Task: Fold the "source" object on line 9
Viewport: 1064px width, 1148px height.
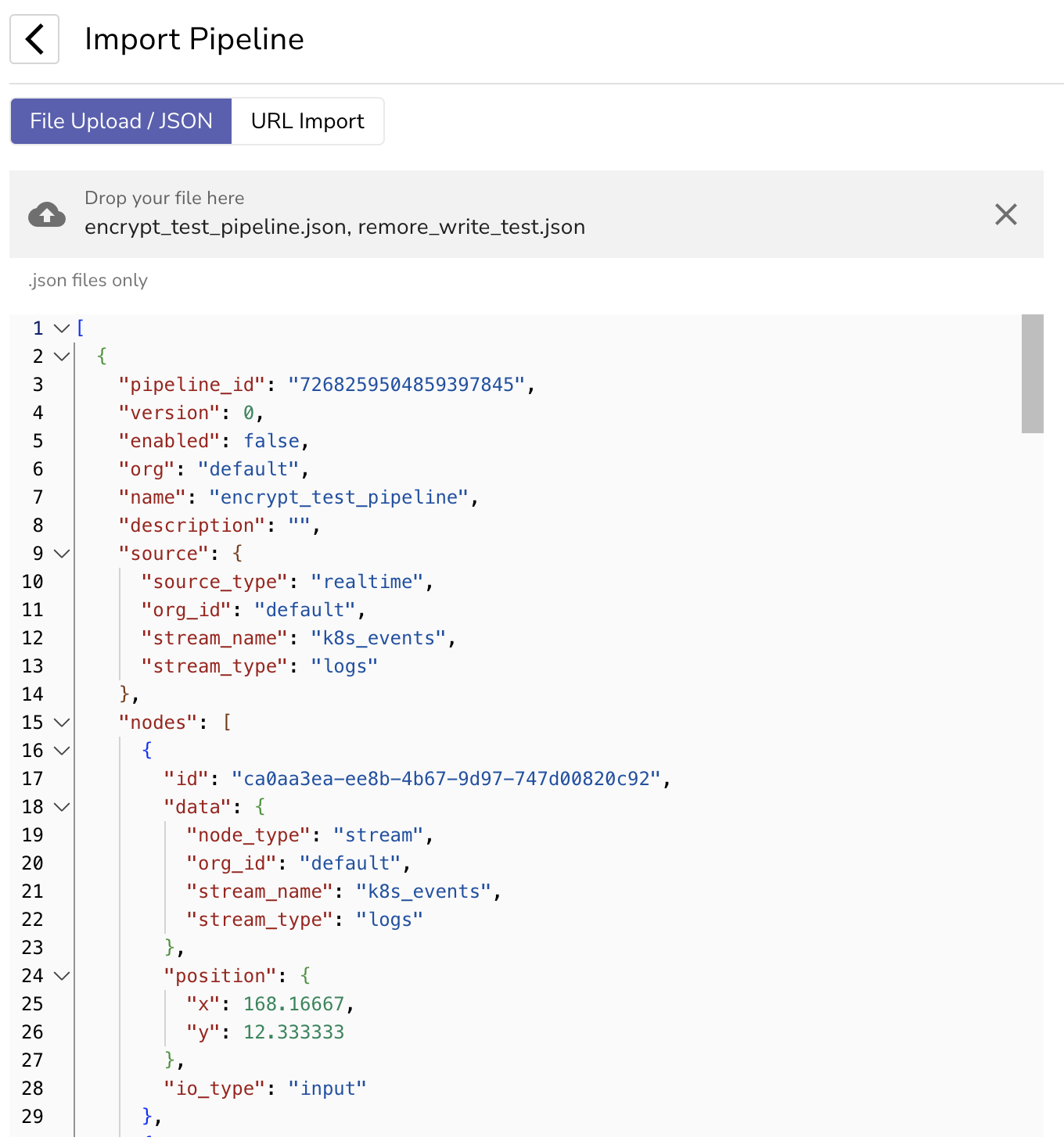Action: [x=62, y=554]
